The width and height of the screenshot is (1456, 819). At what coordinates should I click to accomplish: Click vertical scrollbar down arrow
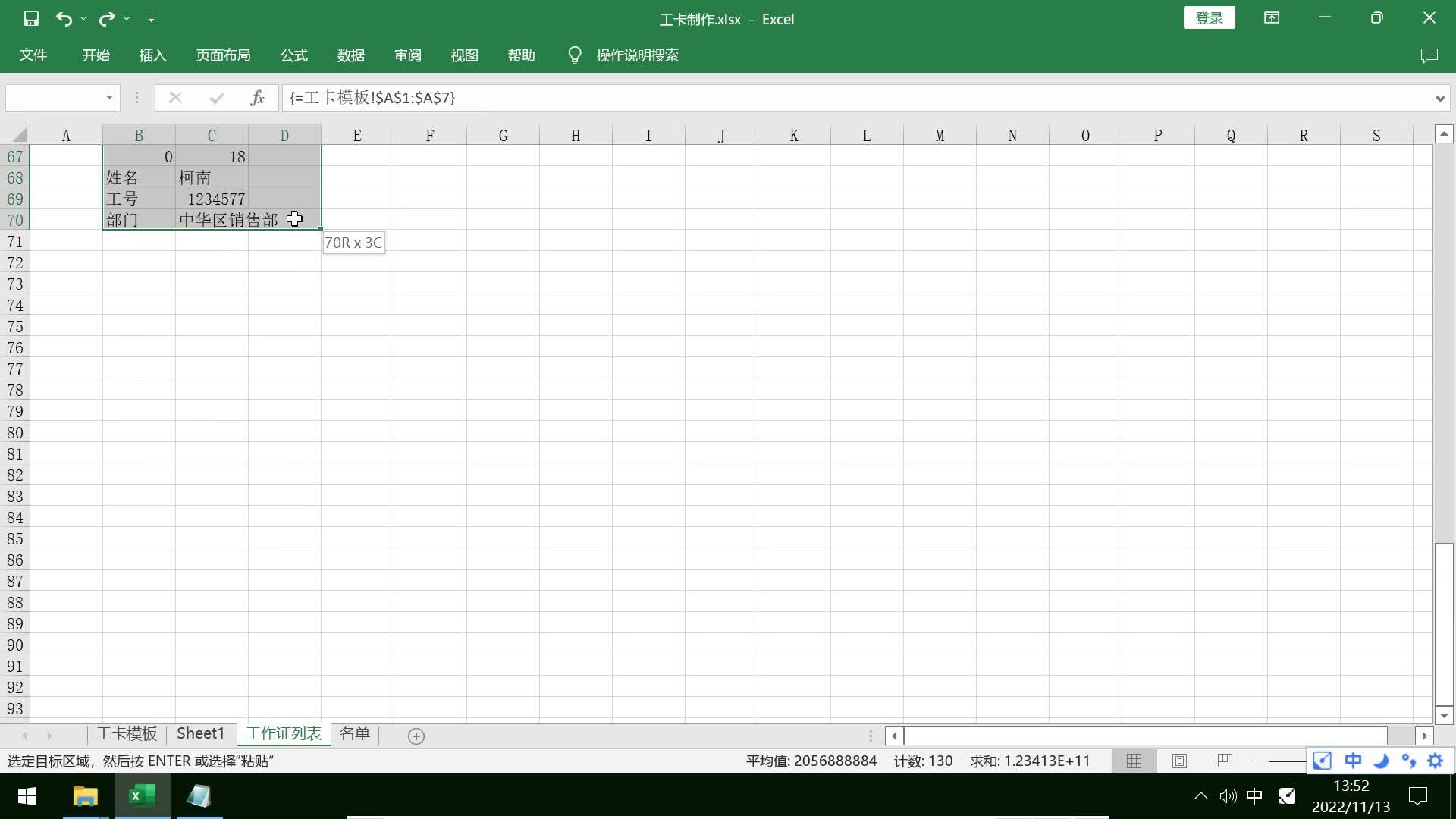click(1444, 715)
